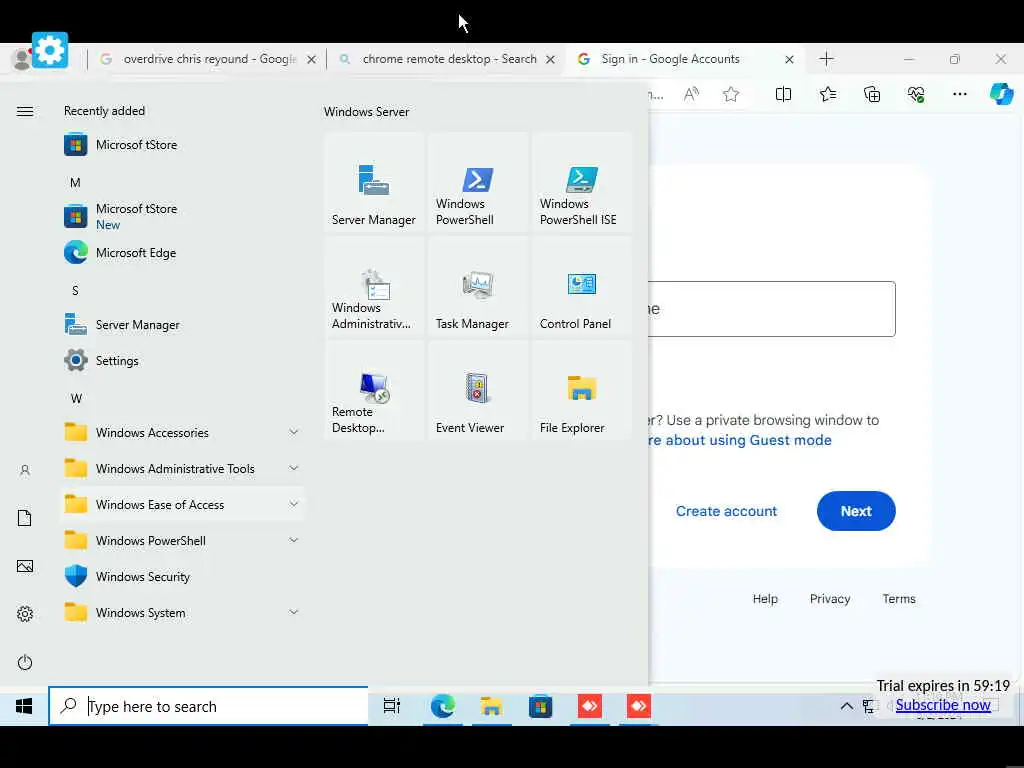This screenshot has height=768, width=1024.
Task: Open Windows Security from the app list
Action: pyautogui.click(x=182, y=577)
